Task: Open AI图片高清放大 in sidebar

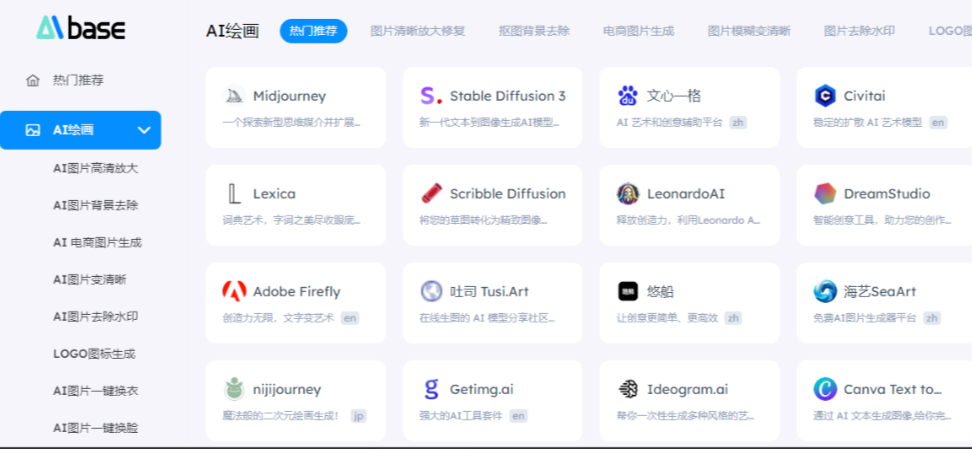Action: (95, 168)
